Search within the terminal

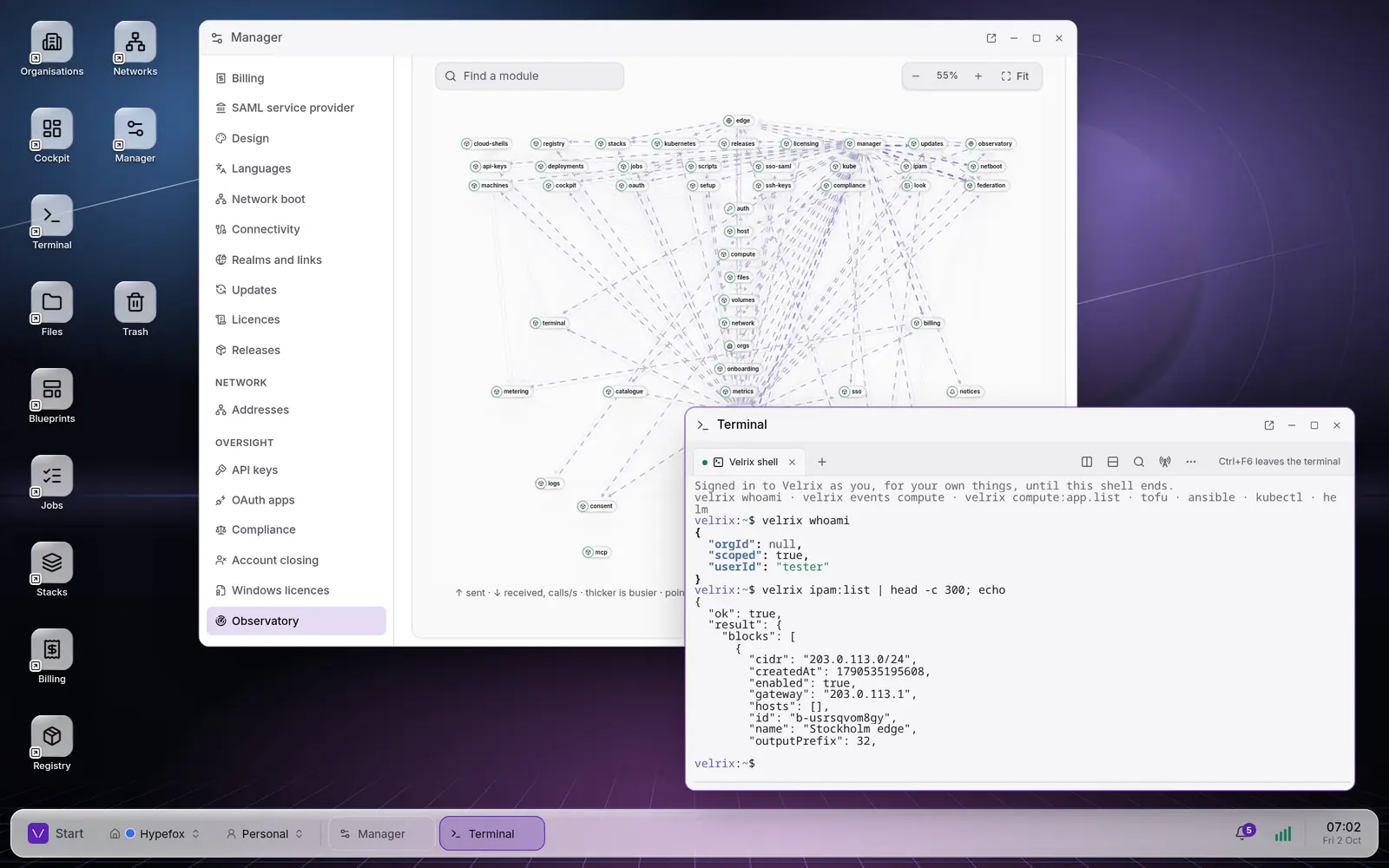tap(1139, 462)
